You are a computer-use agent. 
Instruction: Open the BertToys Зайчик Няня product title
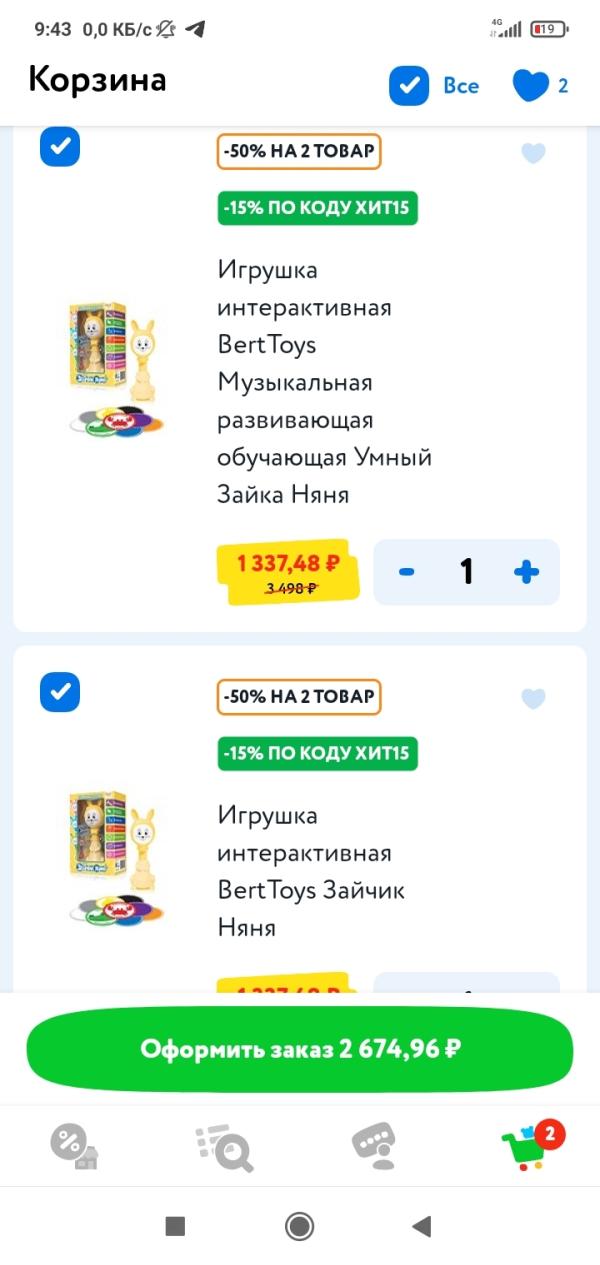pos(311,871)
